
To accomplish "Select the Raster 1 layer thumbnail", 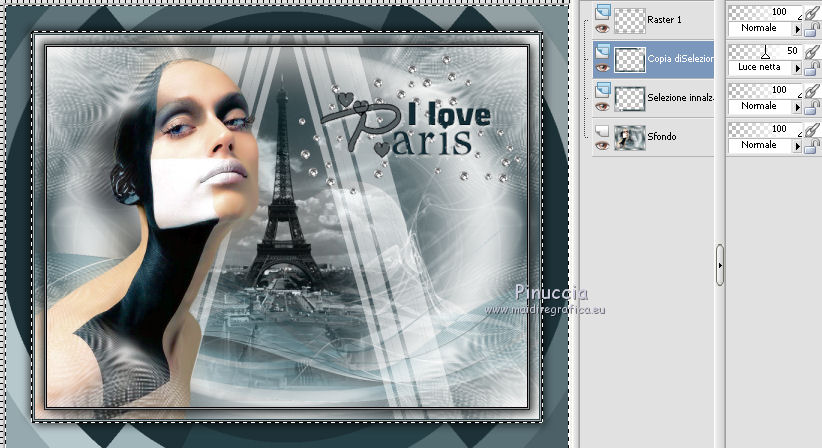I will click(x=629, y=20).
